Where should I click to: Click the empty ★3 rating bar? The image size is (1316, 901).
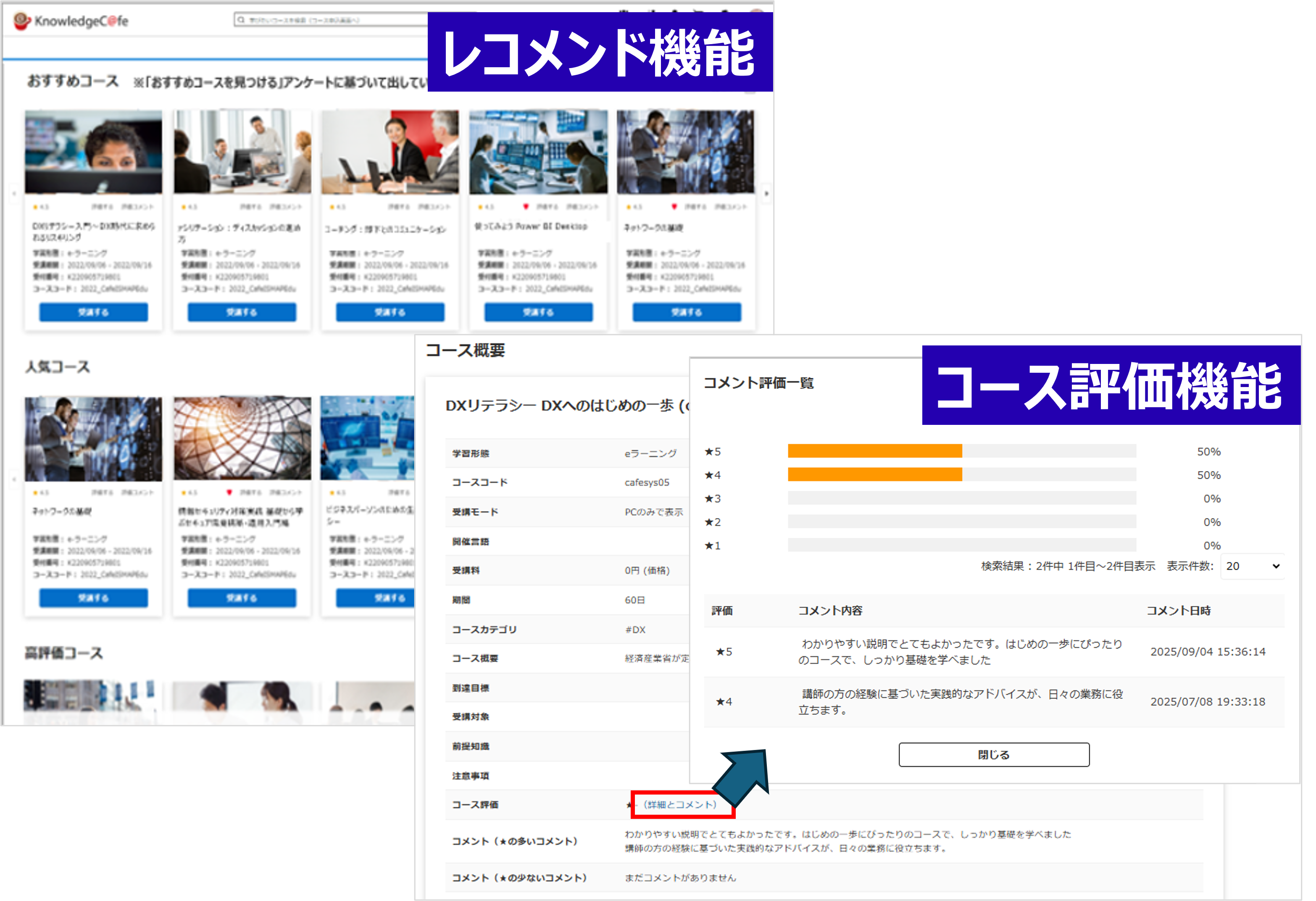961,498
